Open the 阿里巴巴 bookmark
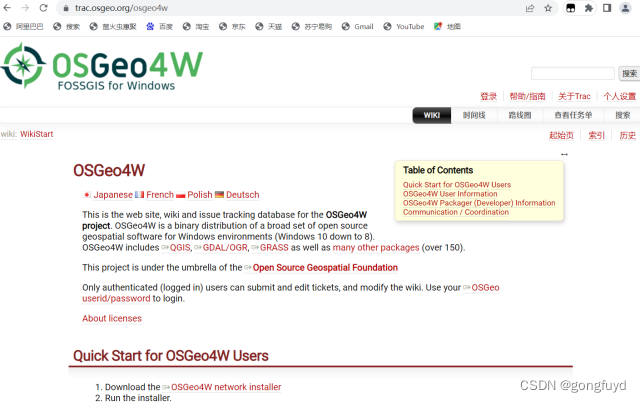 coord(23,27)
